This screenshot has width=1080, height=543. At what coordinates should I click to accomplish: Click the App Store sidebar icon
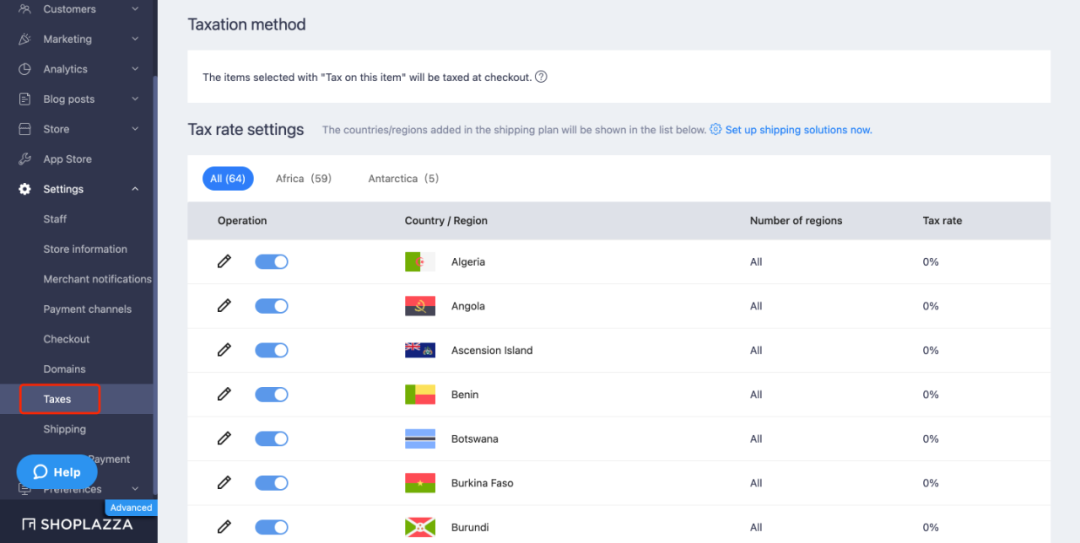25,159
